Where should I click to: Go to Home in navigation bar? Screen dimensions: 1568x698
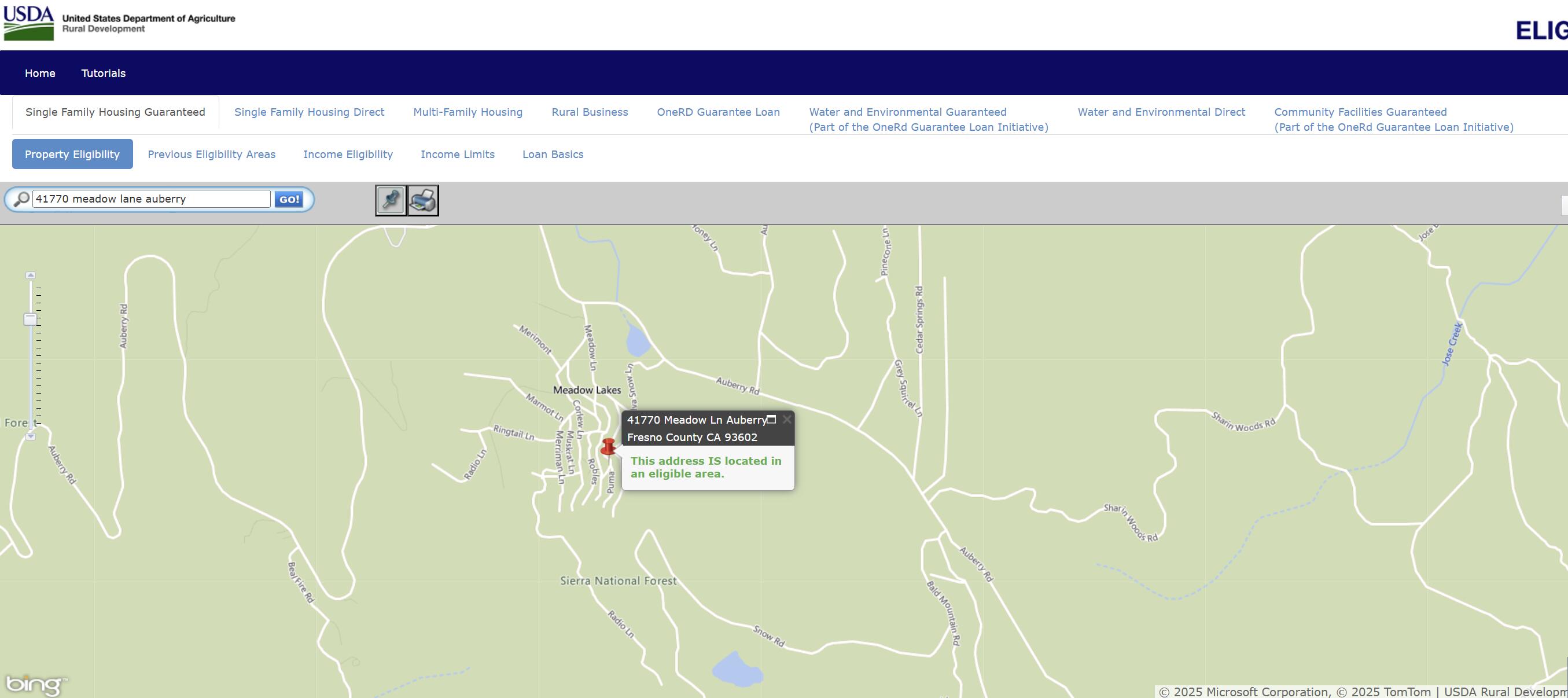(40, 73)
